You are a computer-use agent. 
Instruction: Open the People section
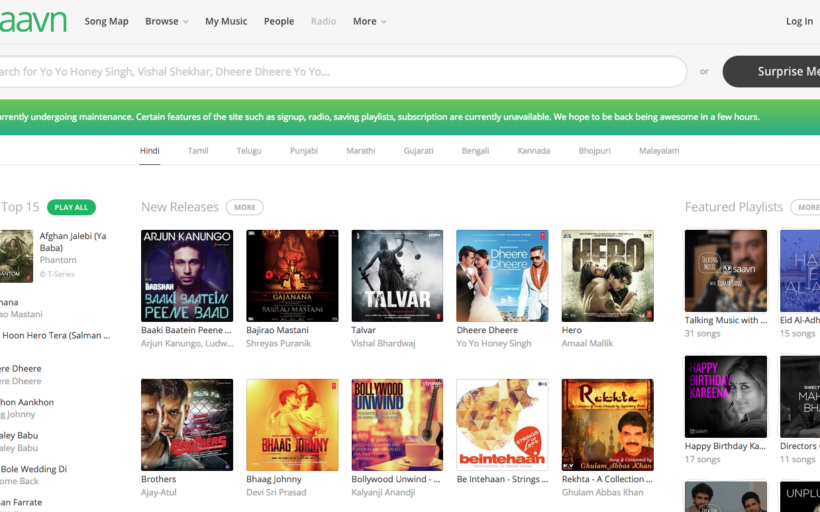pyautogui.click(x=279, y=21)
